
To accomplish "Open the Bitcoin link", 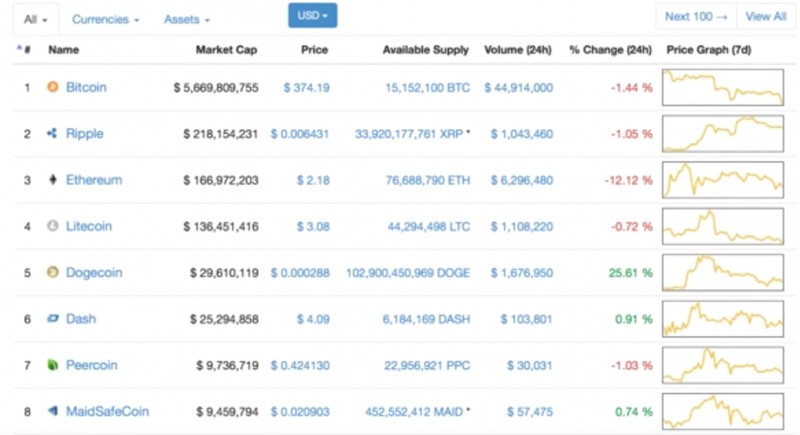I will pos(86,87).
